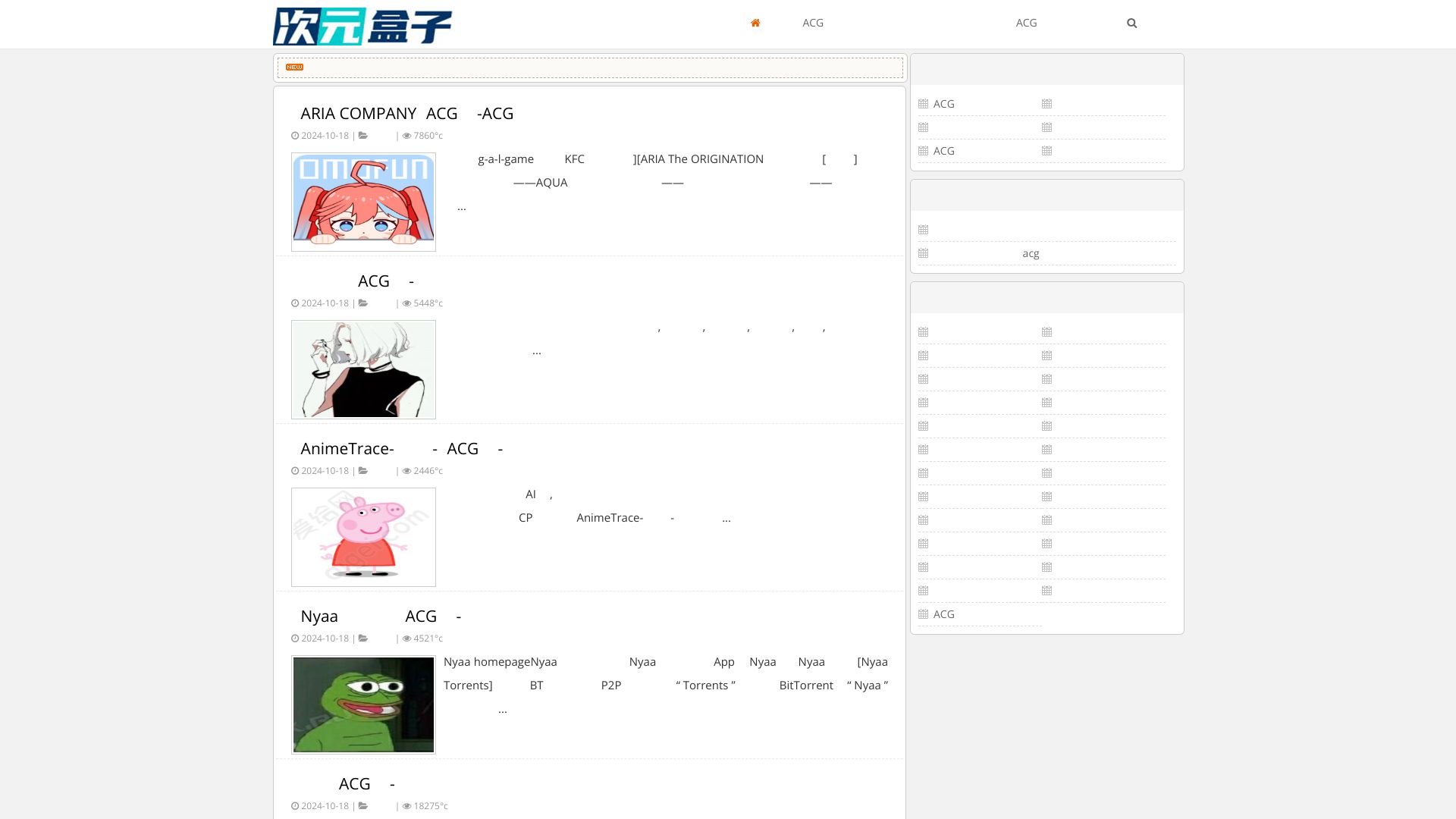1456x819 pixels.
Task: Click 'Nyaa homepageNyaa' excerpt text
Action: coord(500,662)
